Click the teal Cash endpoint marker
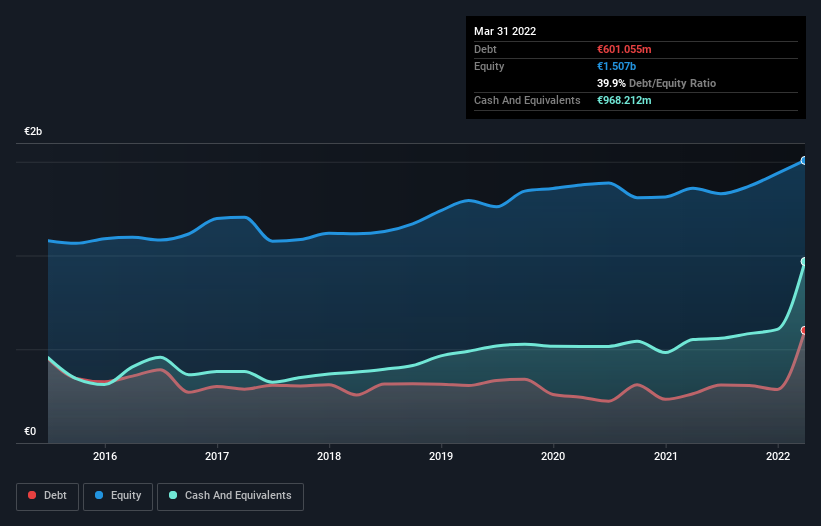821x526 pixels. (x=804, y=261)
